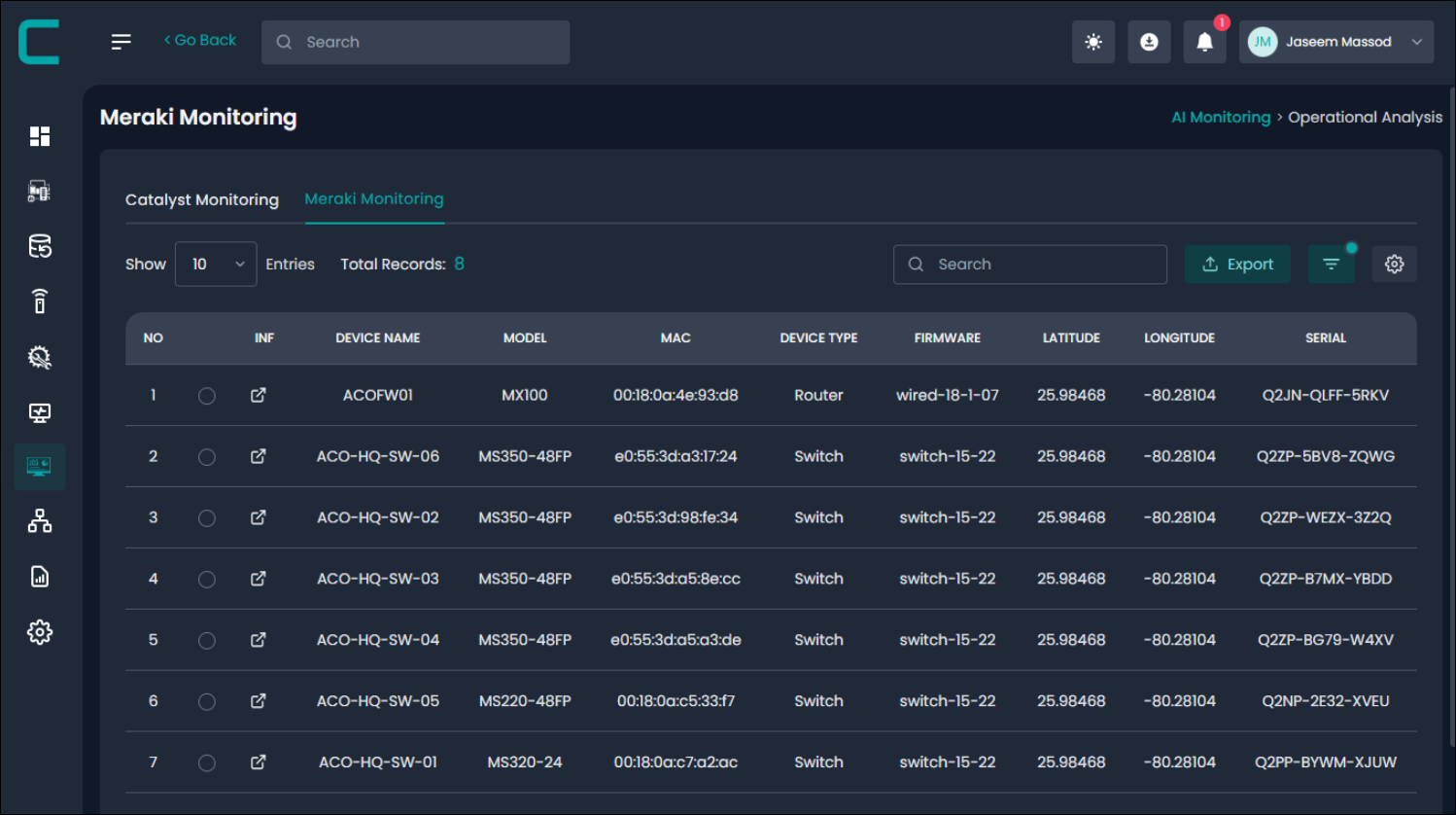Viewport: 1456px width, 815px height.
Task: Click device name ACO-HQ-SW-03
Action: click(378, 579)
